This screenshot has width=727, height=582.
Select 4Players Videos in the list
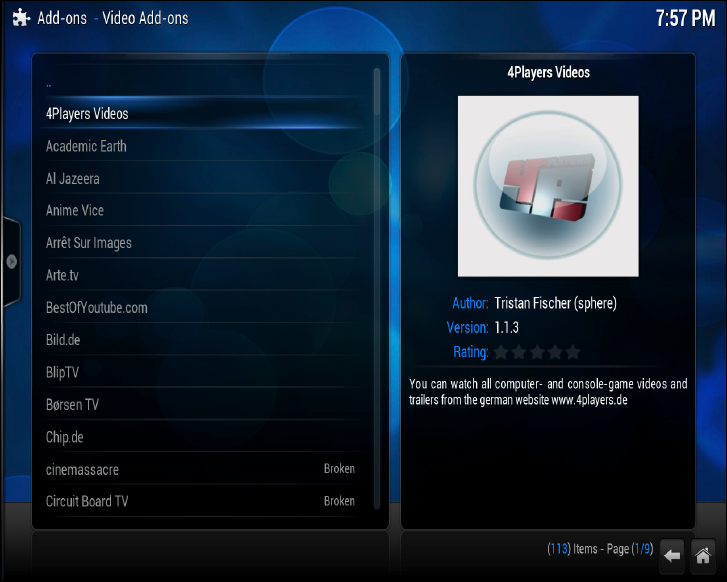pos(204,114)
